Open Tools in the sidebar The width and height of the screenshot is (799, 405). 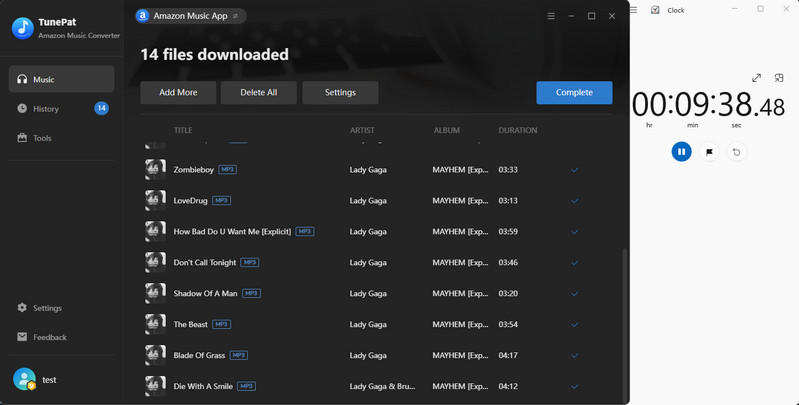61,138
